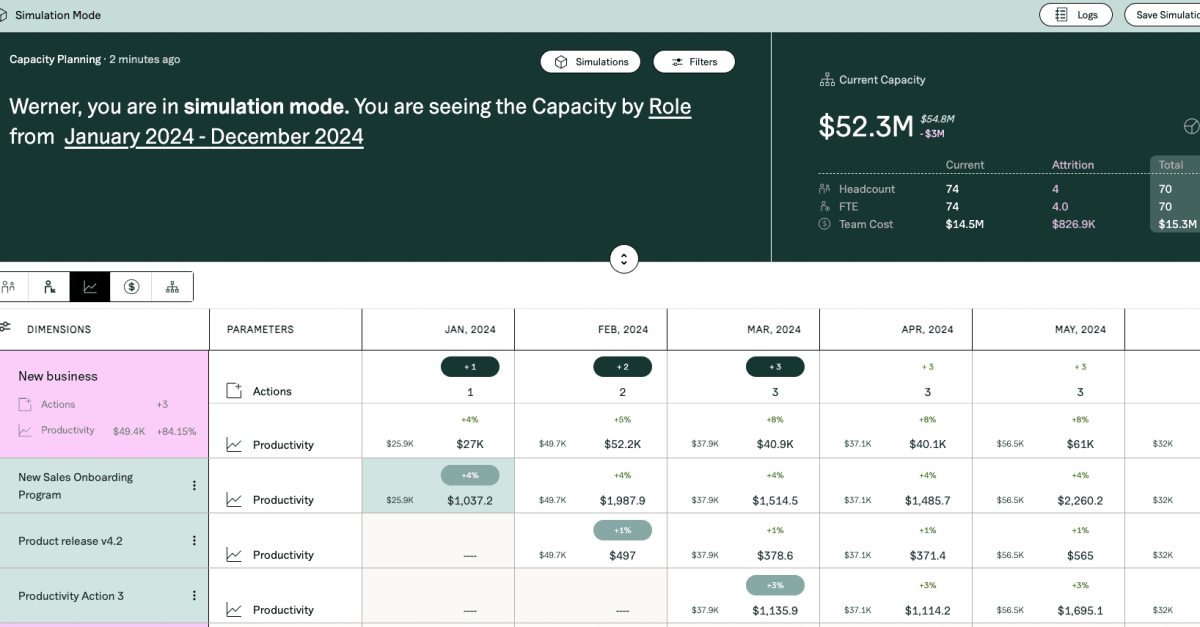
Task: Switch to the headcount people view tab
Action: click(x=9, y=287)
